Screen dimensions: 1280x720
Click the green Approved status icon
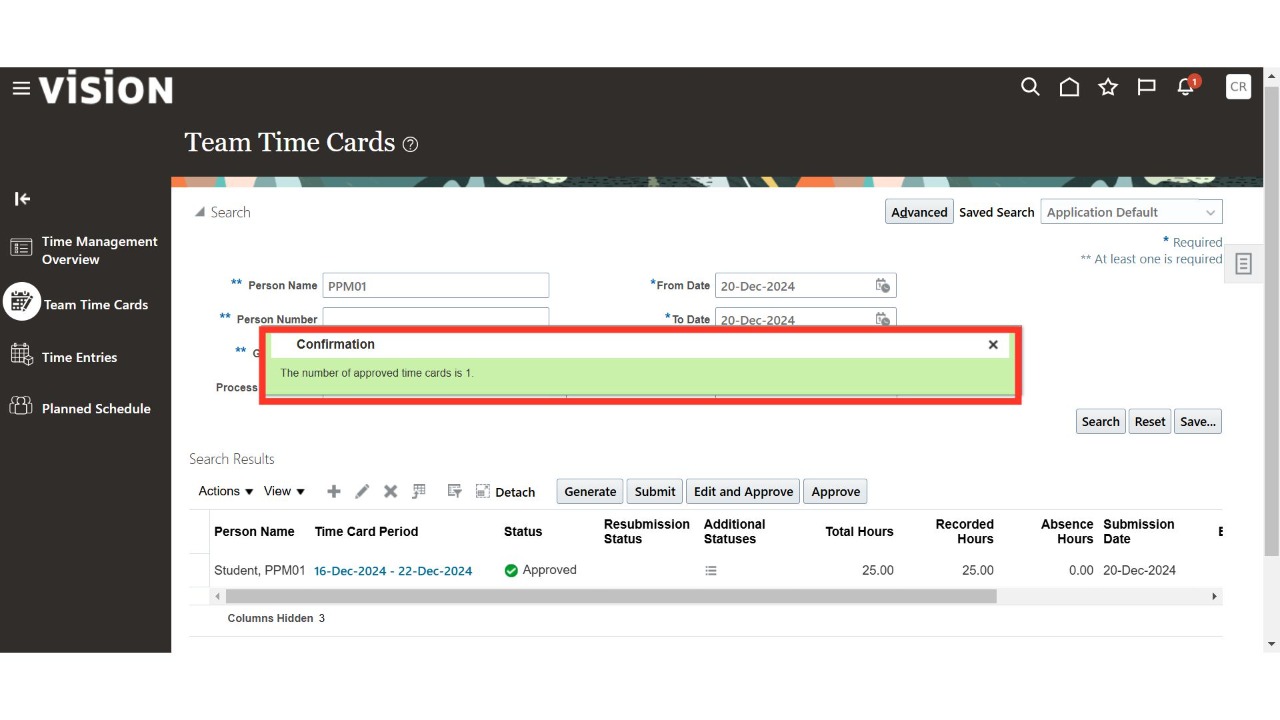tap(511, 570)
